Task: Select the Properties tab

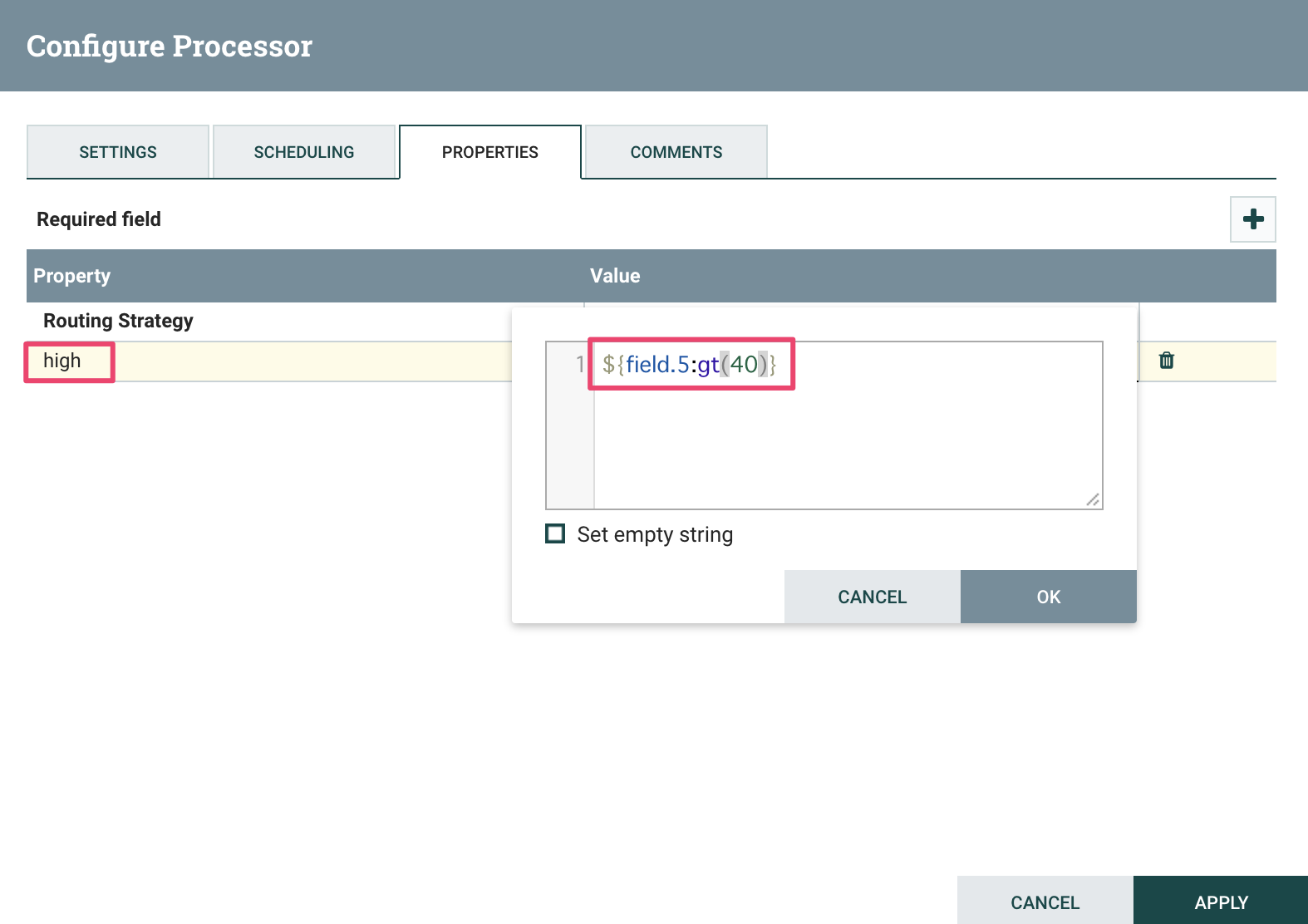Action: click(x=490, y=152)
